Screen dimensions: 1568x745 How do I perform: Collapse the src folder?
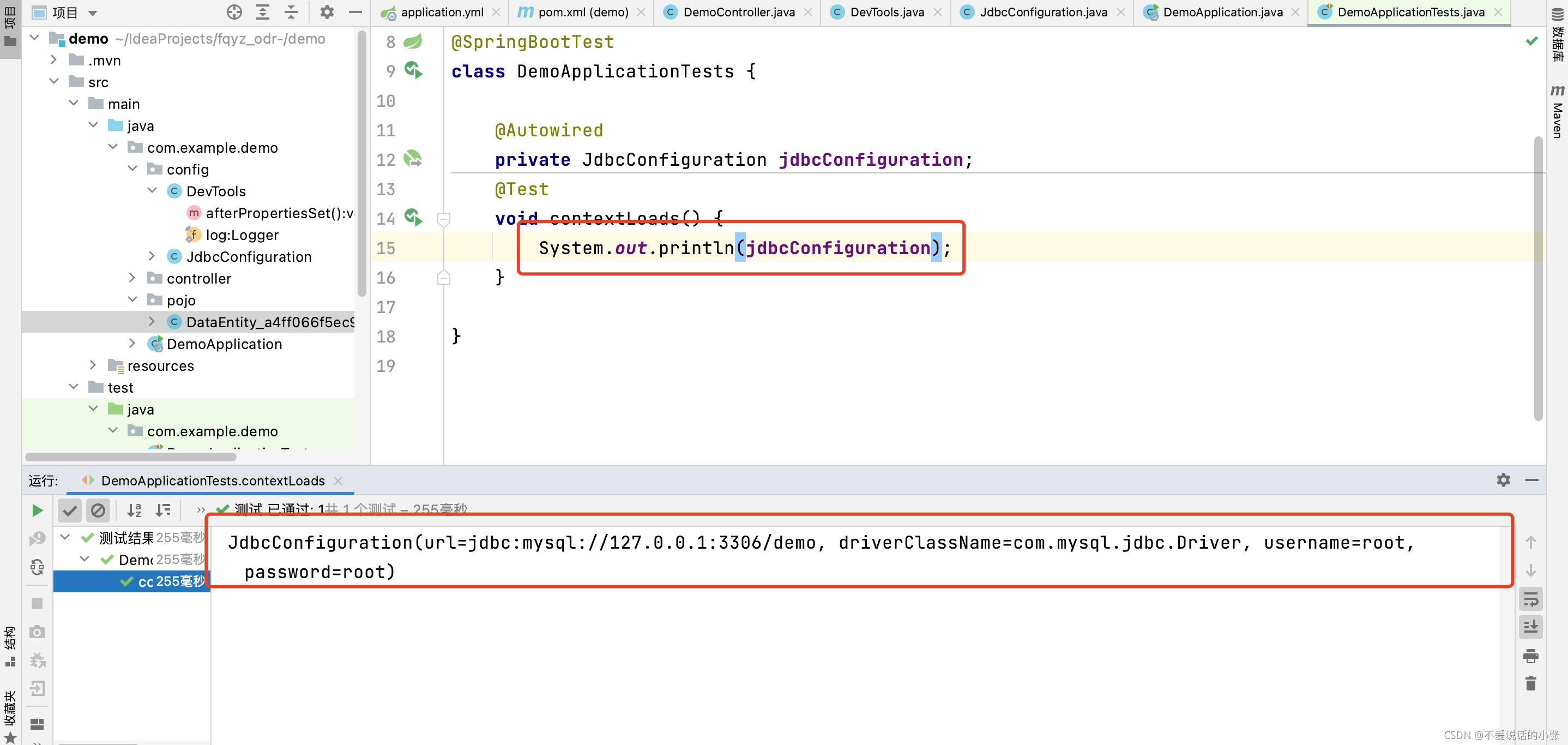pos(53,82)
